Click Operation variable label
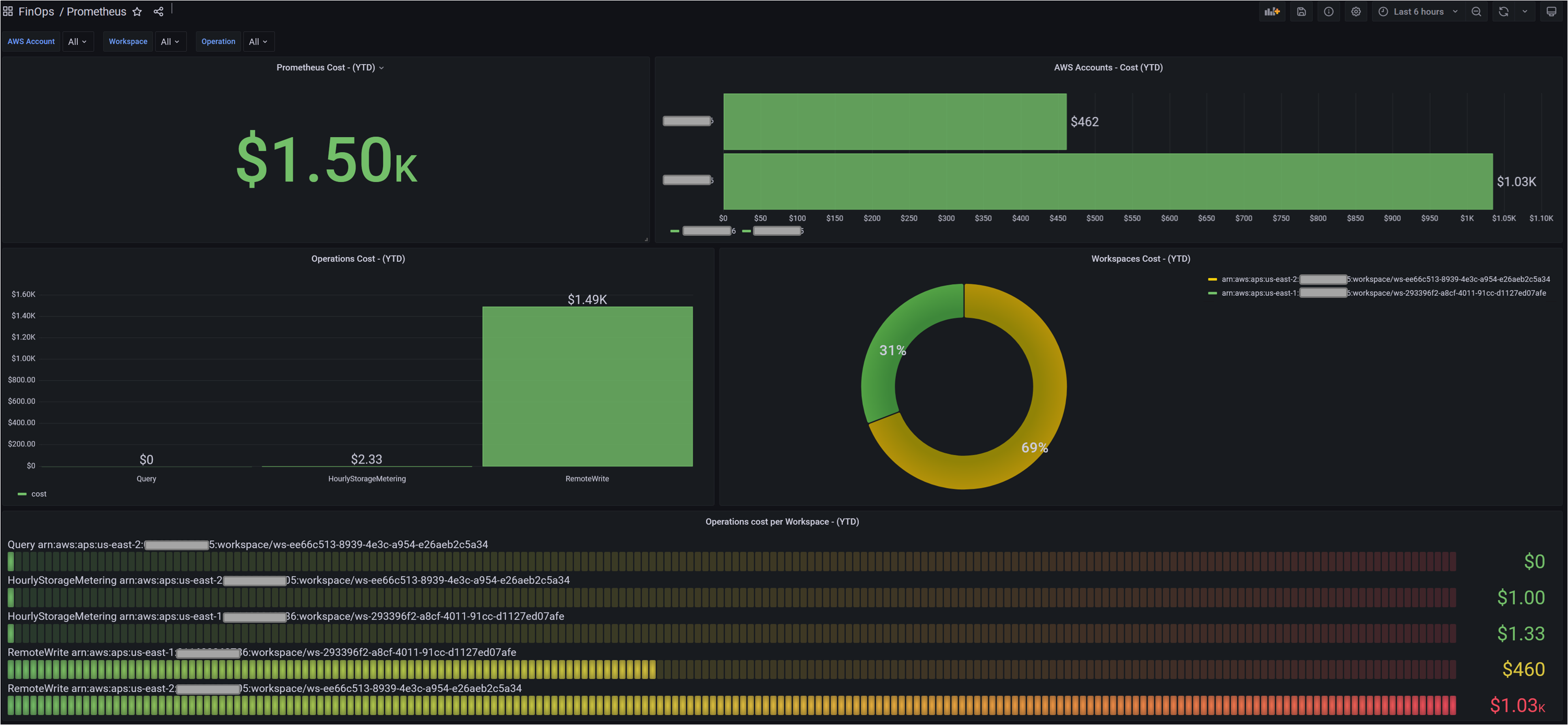 [x=218, y=41]
